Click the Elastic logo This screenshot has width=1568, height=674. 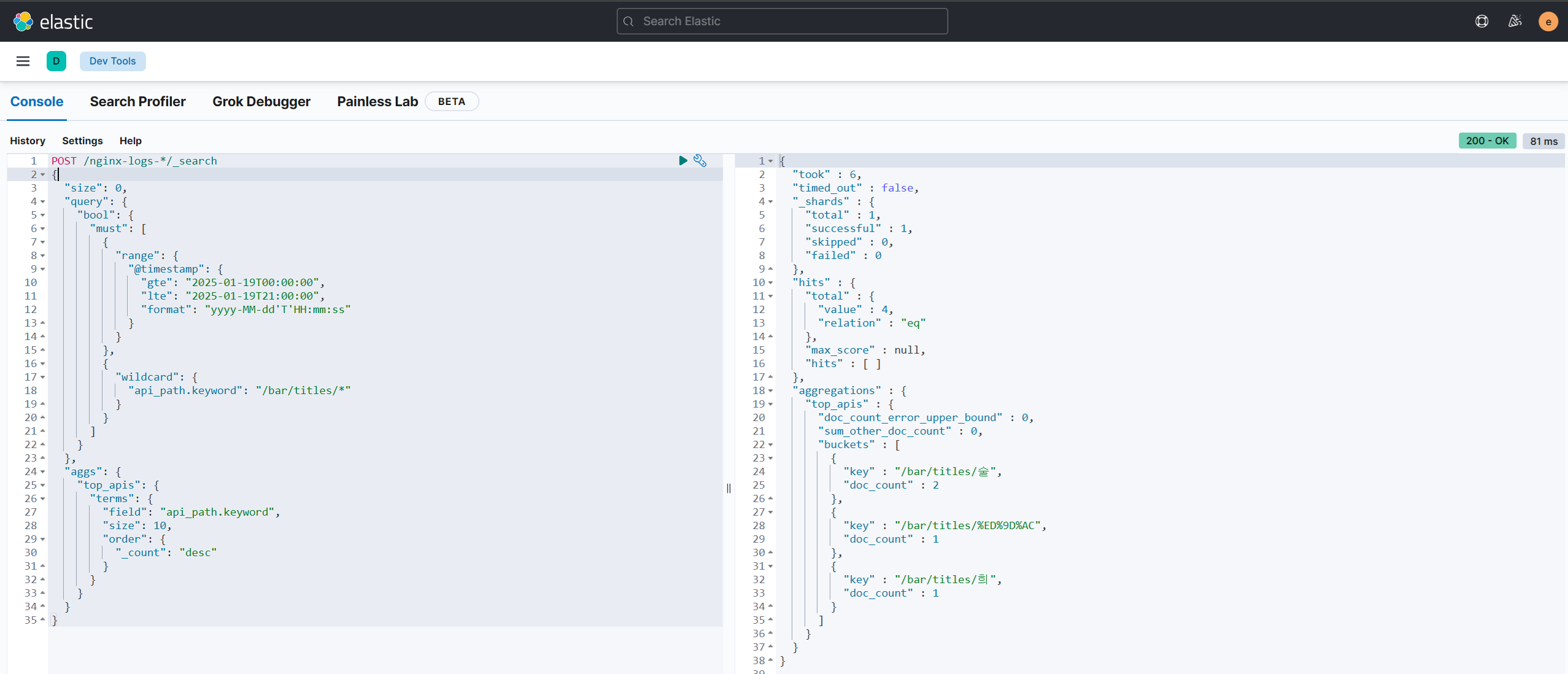pyautogui.click(x=53, y=21)
